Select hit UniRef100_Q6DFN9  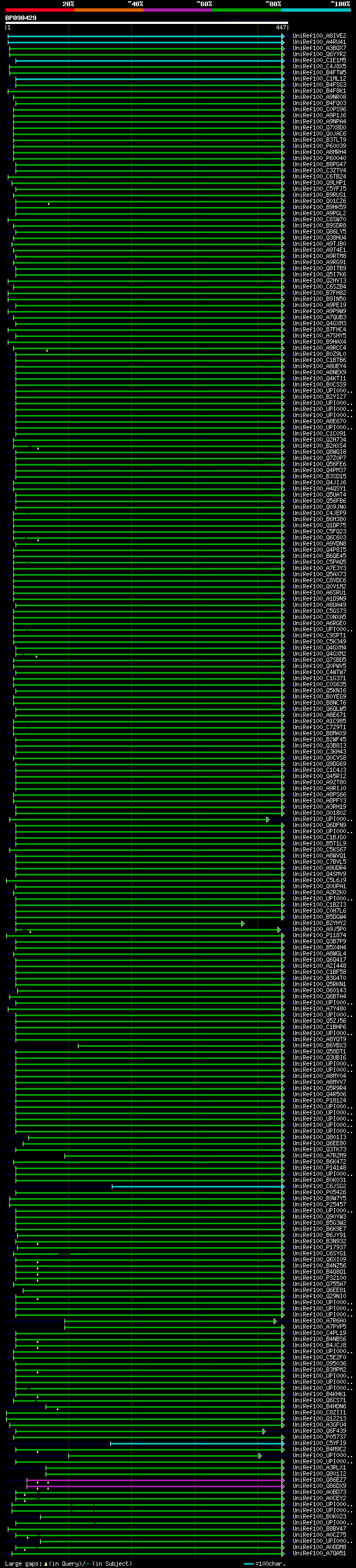coord(319,825)
